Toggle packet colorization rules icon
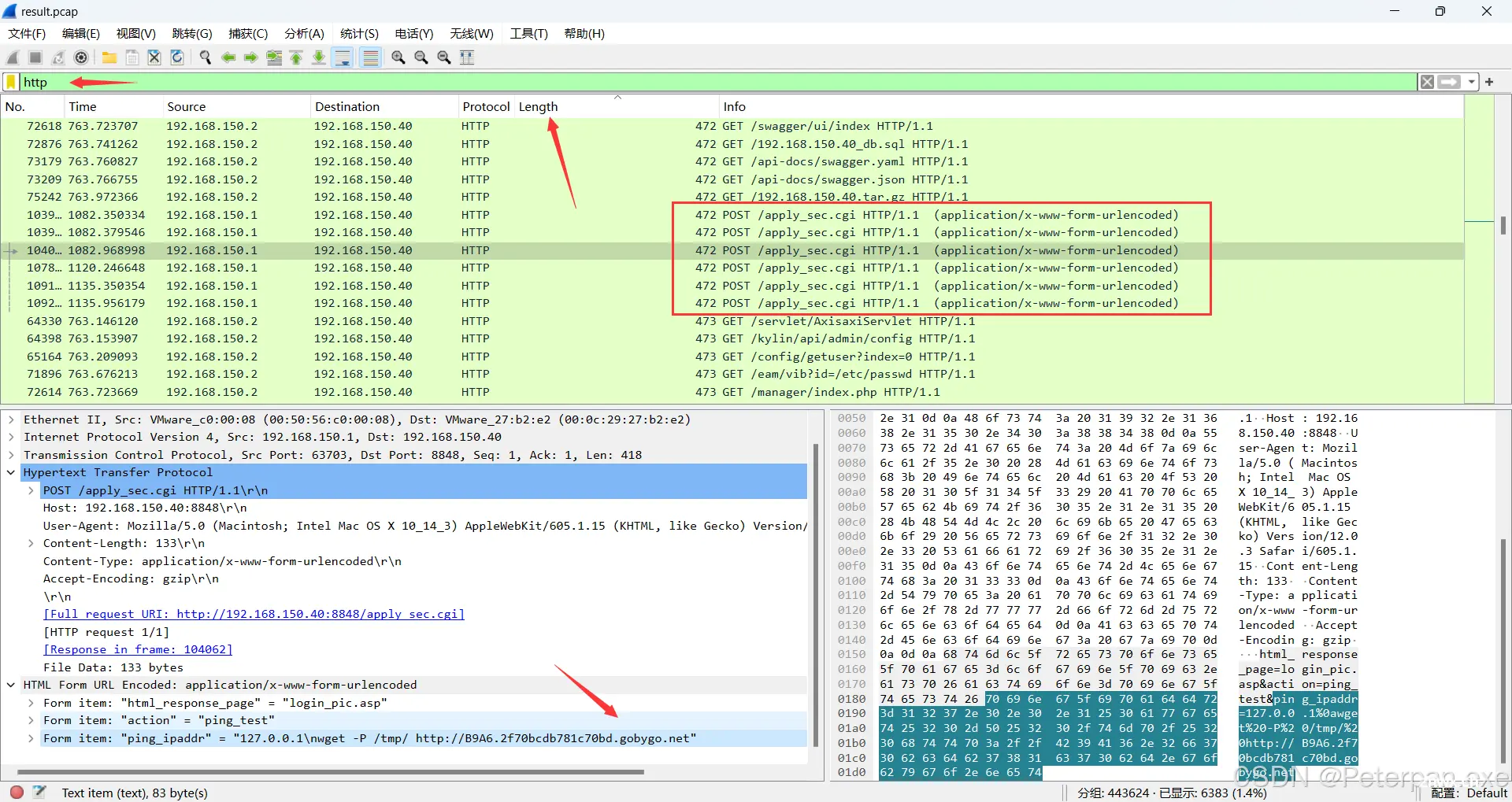Screen dimensions: 1512x802 pyautogui.click(x=370, y=57)
